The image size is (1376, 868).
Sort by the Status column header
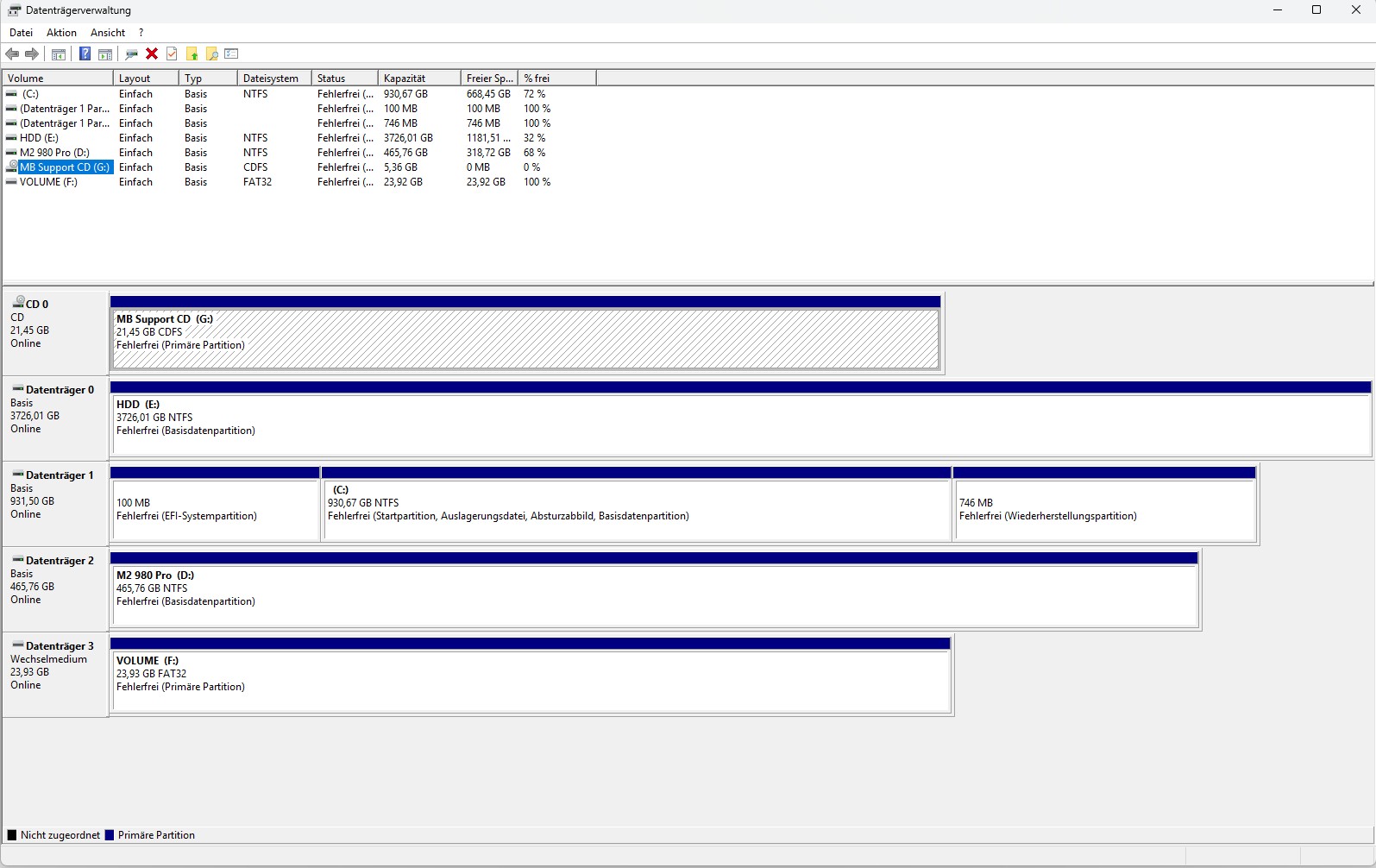[x=344, y=79]
